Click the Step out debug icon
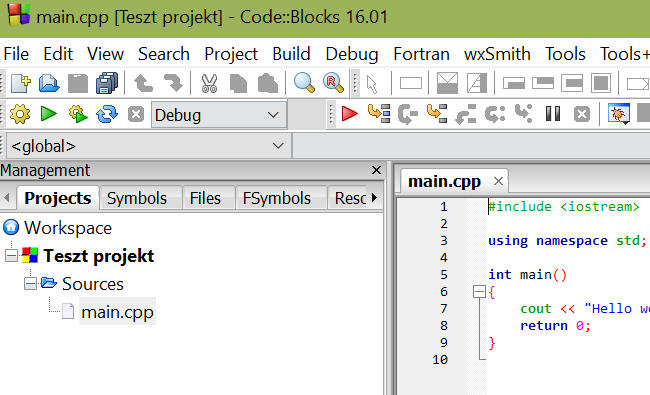 [x=466, y=114]
